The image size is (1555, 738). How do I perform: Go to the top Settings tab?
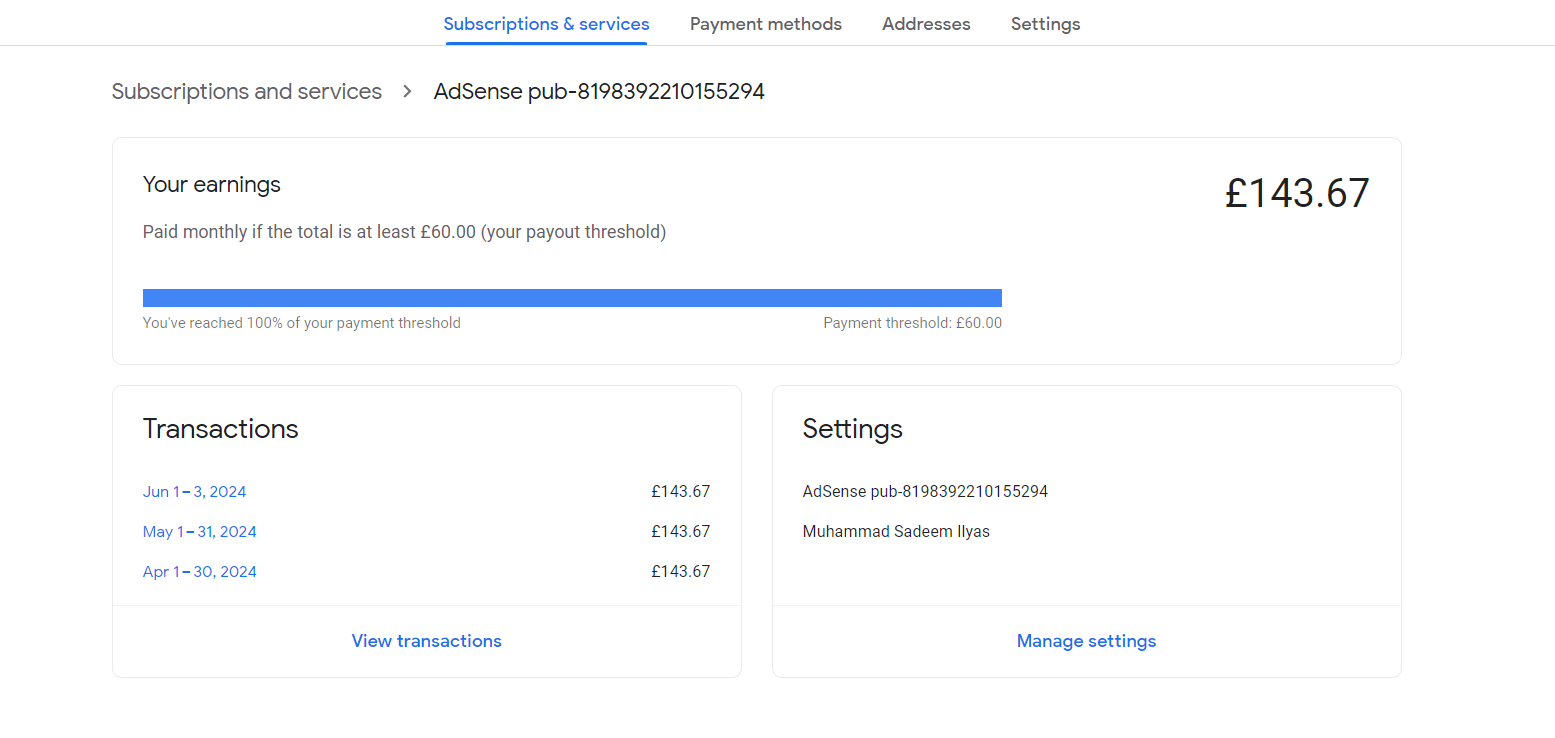coord(1045,24)
